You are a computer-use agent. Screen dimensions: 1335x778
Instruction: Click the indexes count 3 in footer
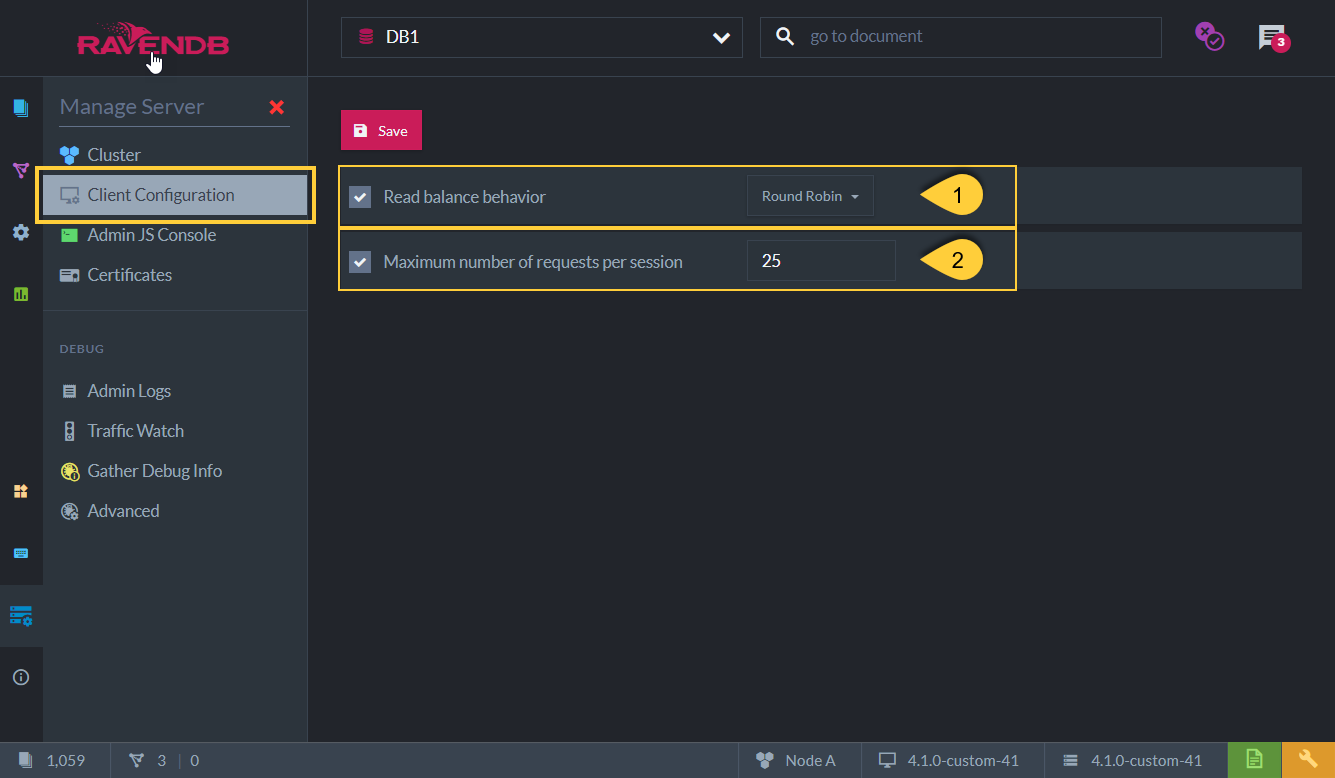point(148,760)
